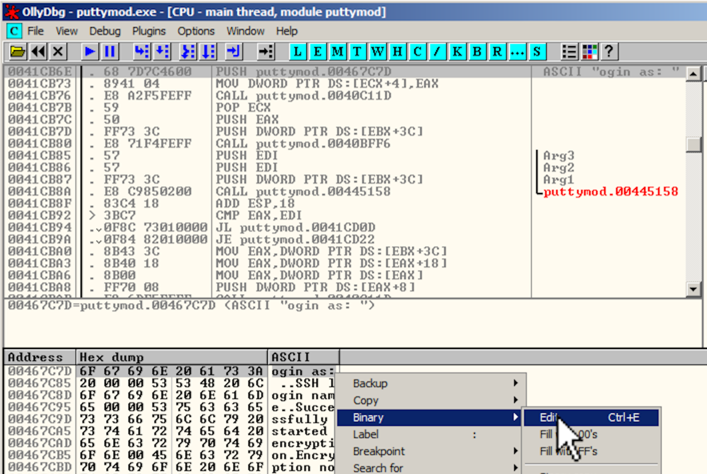Open Handles window with H button
The height and width of the screenshot is (474, 707).
(x=397, y=51)
